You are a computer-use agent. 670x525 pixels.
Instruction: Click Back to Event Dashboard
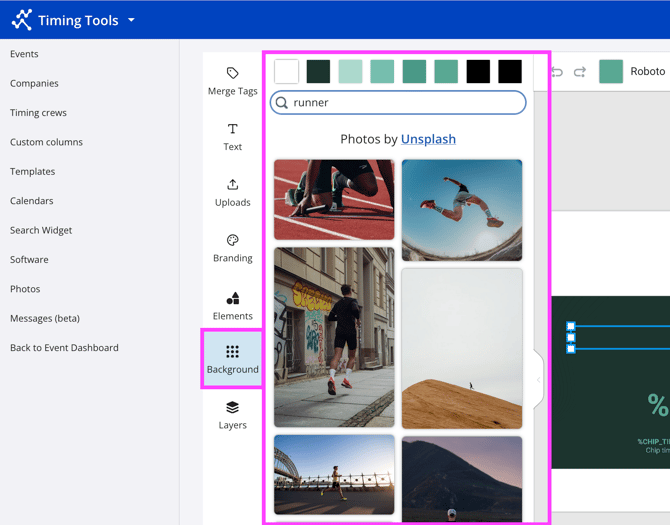tap(64, 348)
